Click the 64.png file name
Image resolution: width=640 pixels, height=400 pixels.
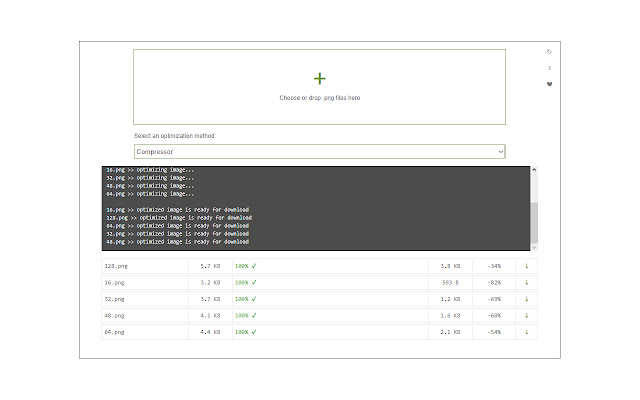[114, 332]
